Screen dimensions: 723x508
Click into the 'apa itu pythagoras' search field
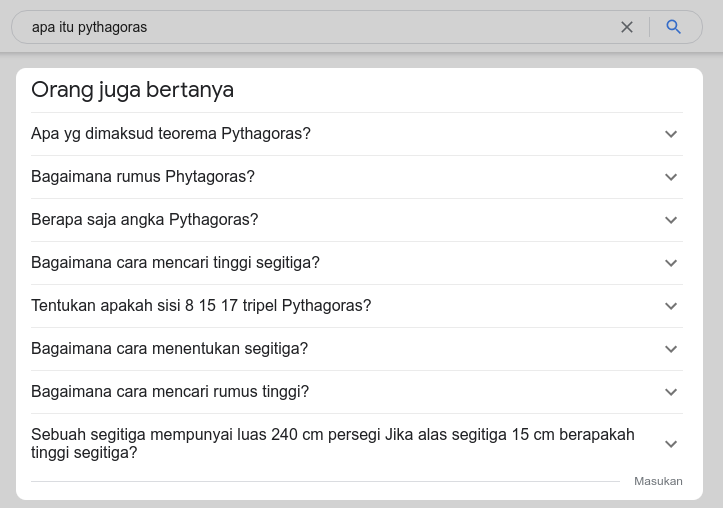(x=300, y=27)
